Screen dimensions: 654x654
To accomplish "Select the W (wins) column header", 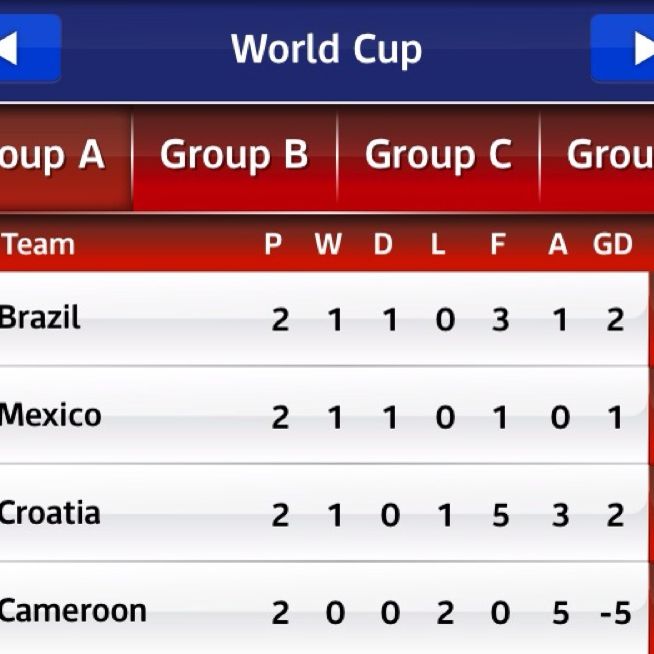I will point(328,245).
